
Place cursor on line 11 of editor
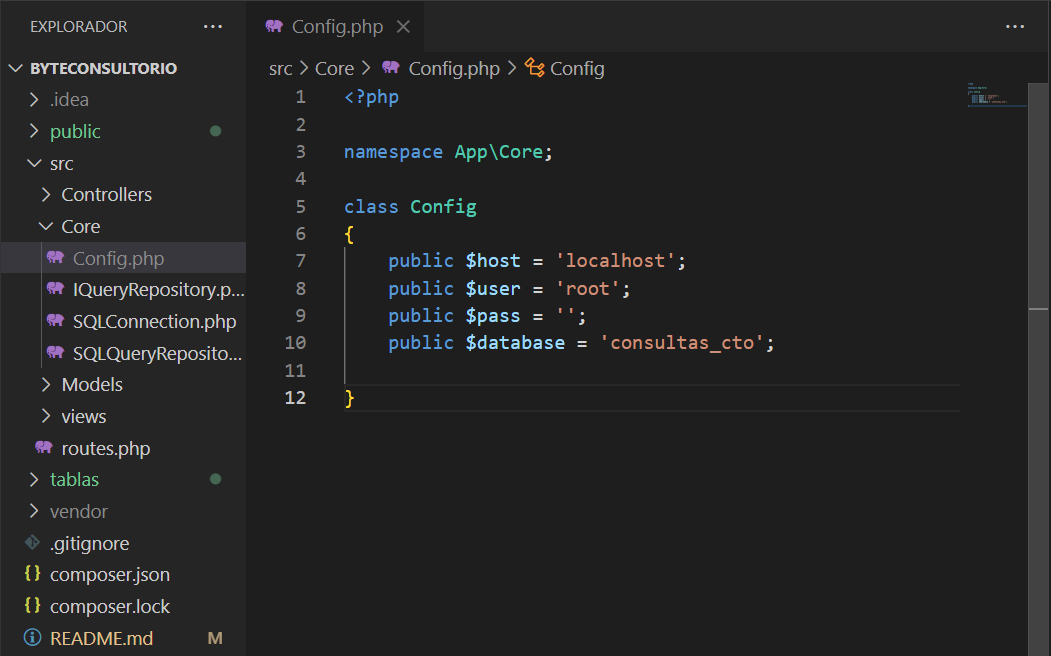click(600, 371)
